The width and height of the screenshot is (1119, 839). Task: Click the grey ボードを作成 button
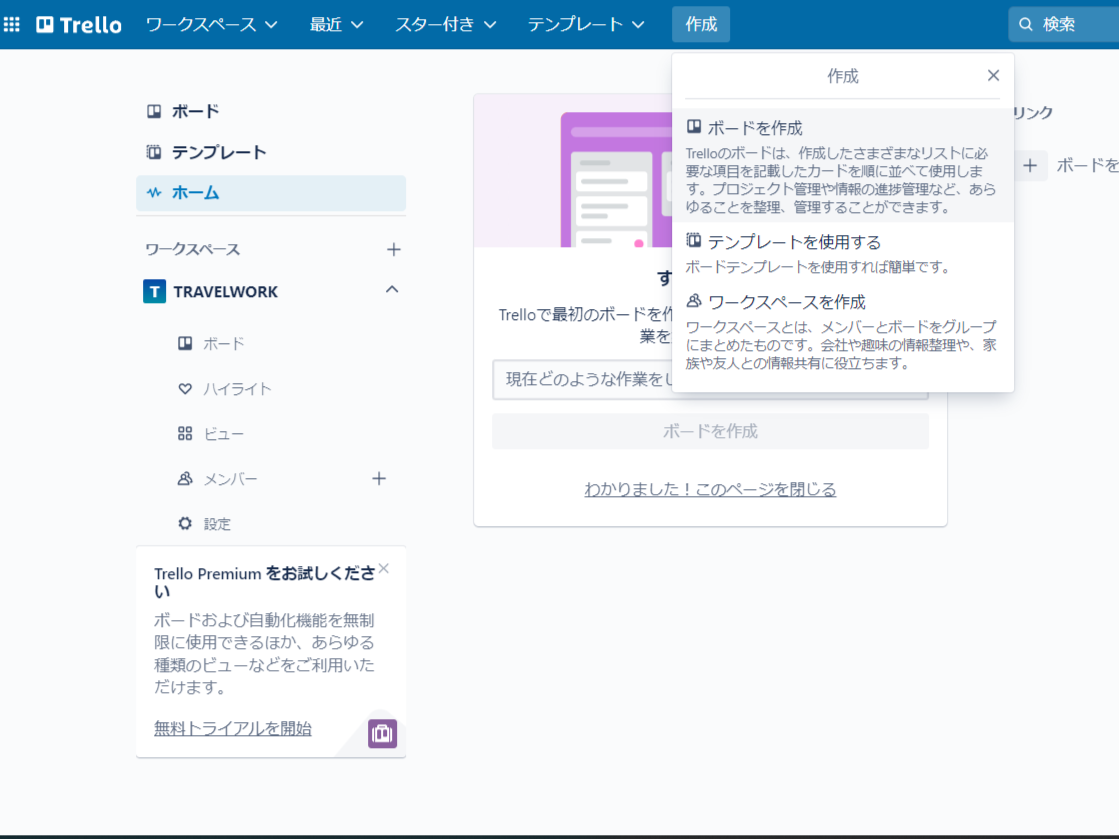click(710, 431)
